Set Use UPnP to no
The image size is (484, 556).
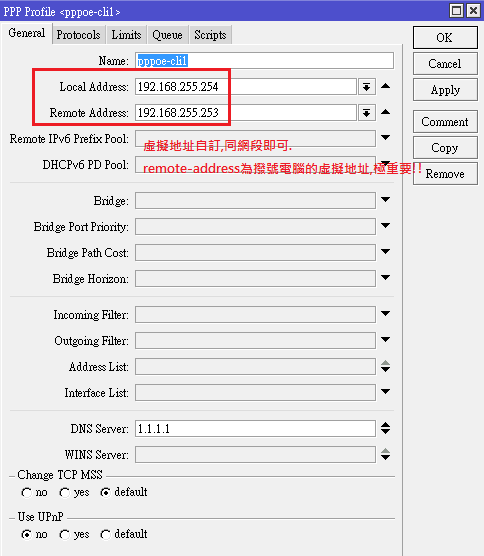[27, 535]
